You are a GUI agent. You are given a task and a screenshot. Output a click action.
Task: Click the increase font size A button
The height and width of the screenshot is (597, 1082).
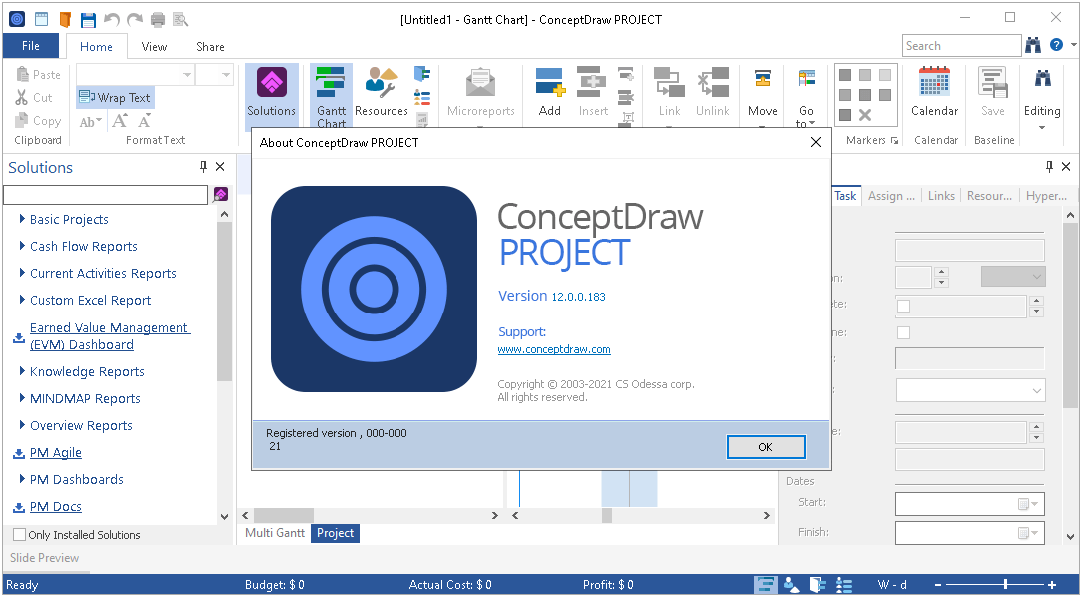tap(120, 121)
